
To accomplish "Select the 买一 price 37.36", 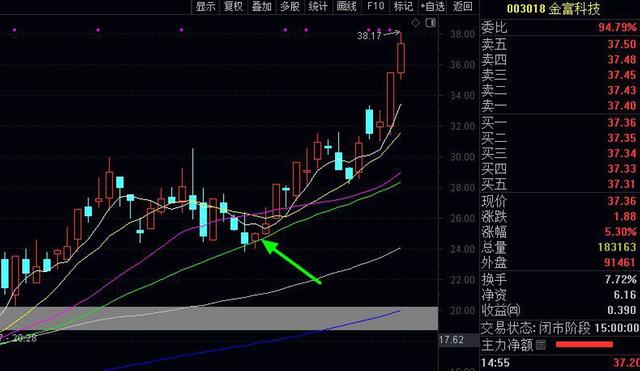I will (622, 122).
